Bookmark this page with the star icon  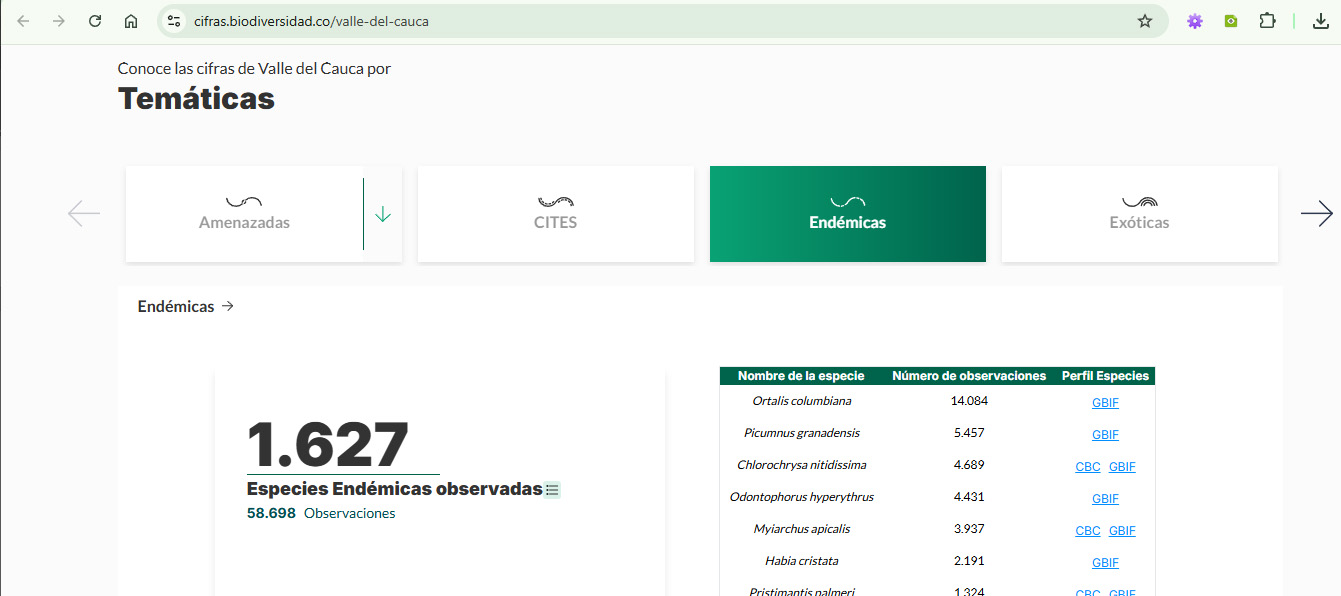click(1145, 21)
